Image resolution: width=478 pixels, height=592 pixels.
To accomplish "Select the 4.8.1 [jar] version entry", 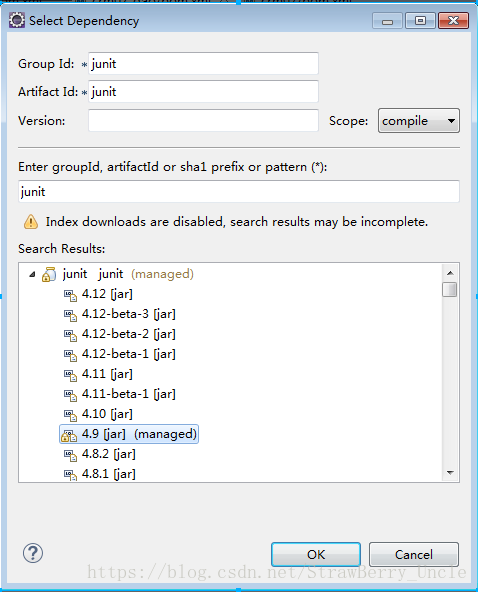I will point(109,474).
